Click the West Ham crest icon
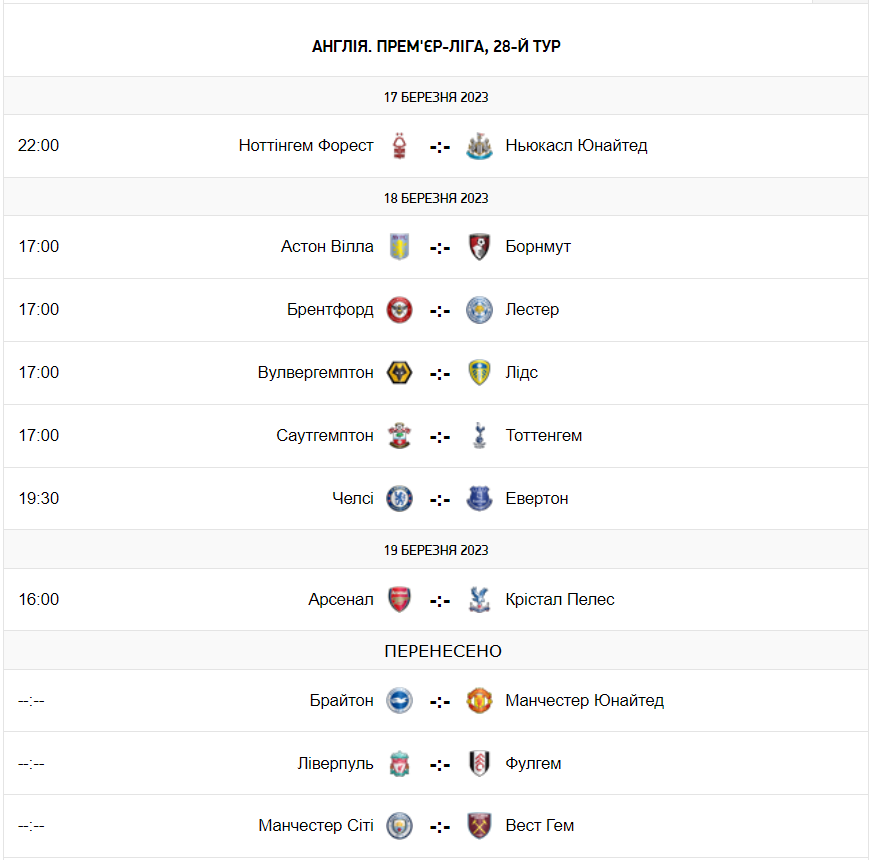The image size is (871, 860). 479,826
